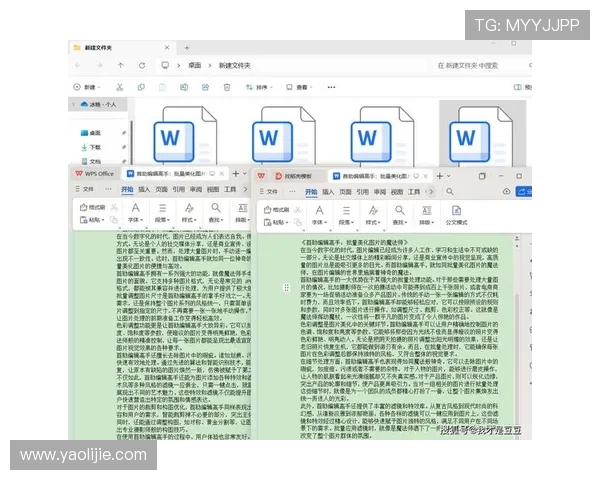Click search magnifier beside tabs, right WPS window
The image size is (600, 480).
450,191
